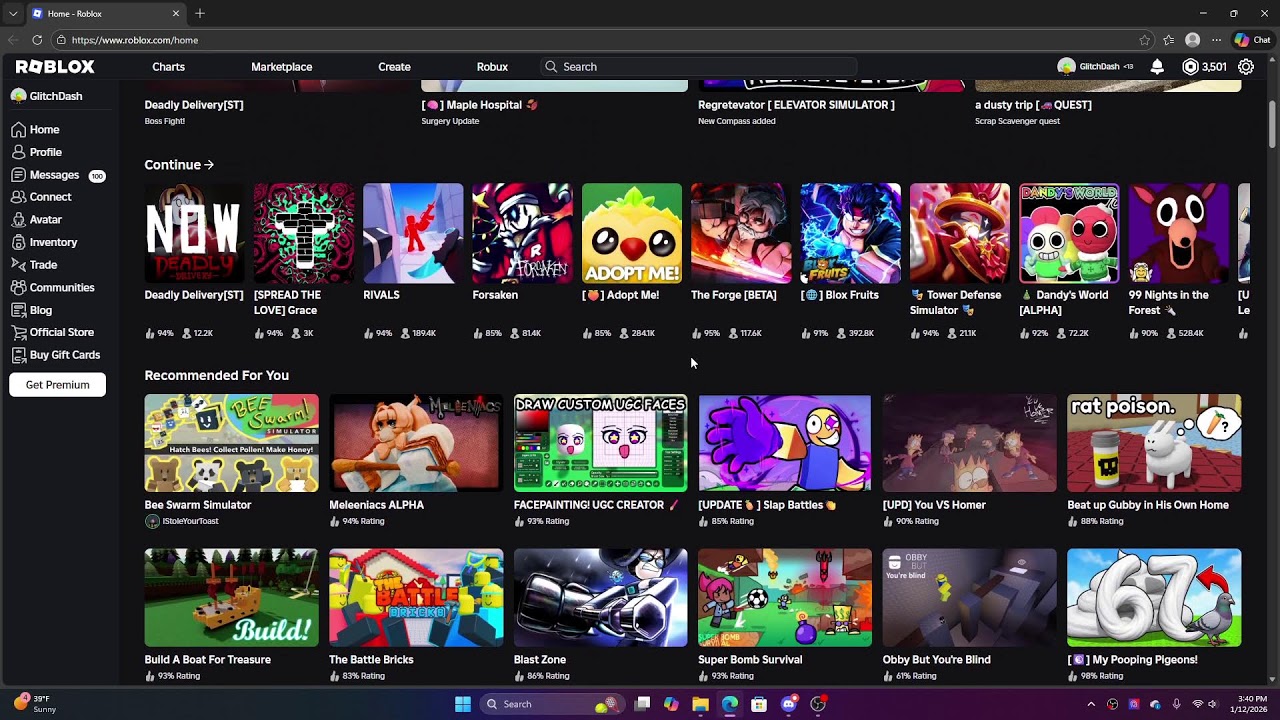Open the Dandy's World thumbnail
This screenshot has height=720, width=1280.
click(1069, 233)
